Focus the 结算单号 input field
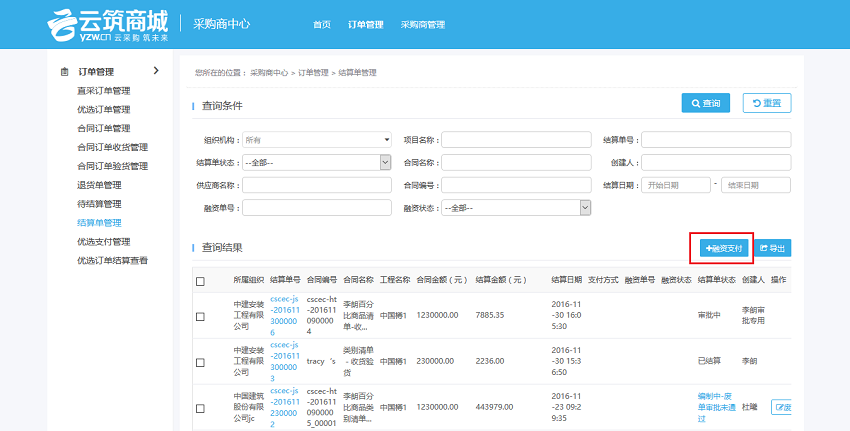The image size is (850, 431). pyautogui.click(x=716, y=140)
